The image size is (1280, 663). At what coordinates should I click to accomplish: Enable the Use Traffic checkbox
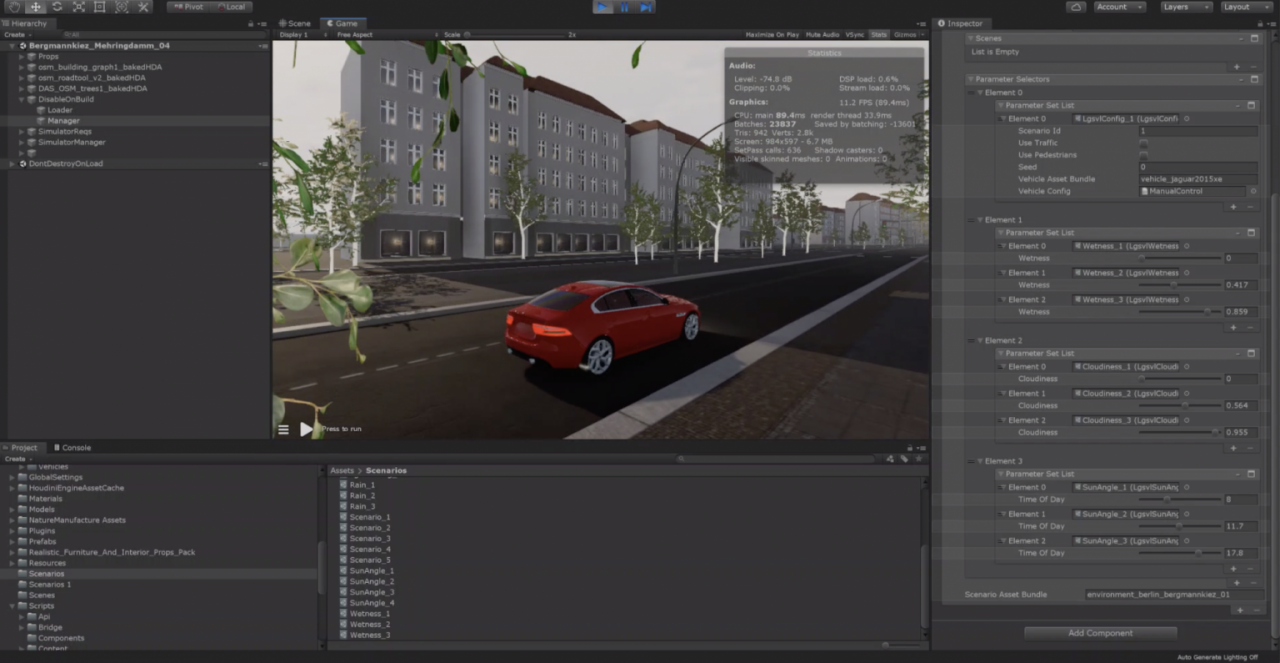1144,143
